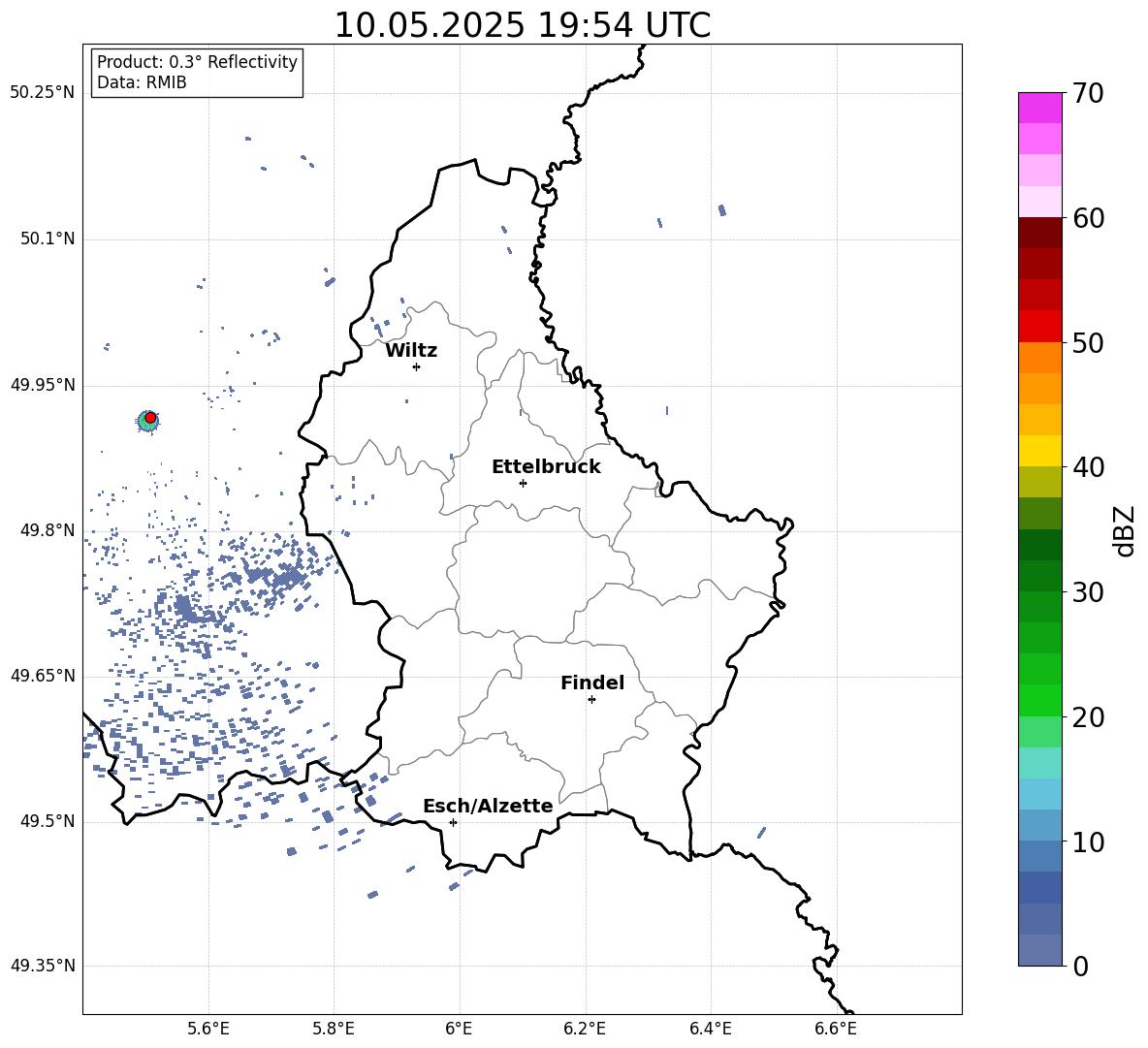Pick the light blue segment near 14 dBZ

[x=1040, y=794]
